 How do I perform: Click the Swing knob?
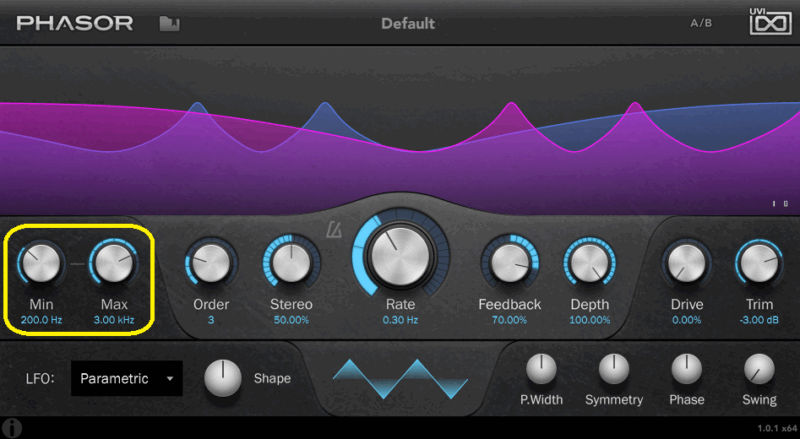(759, 369)
